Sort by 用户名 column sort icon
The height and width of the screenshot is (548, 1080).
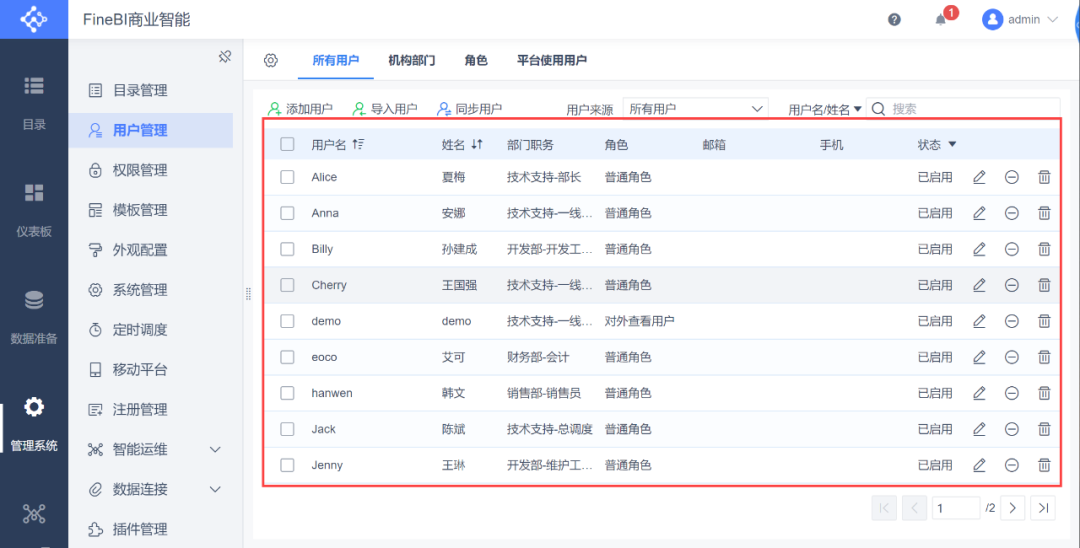click(x=357, y=144)
